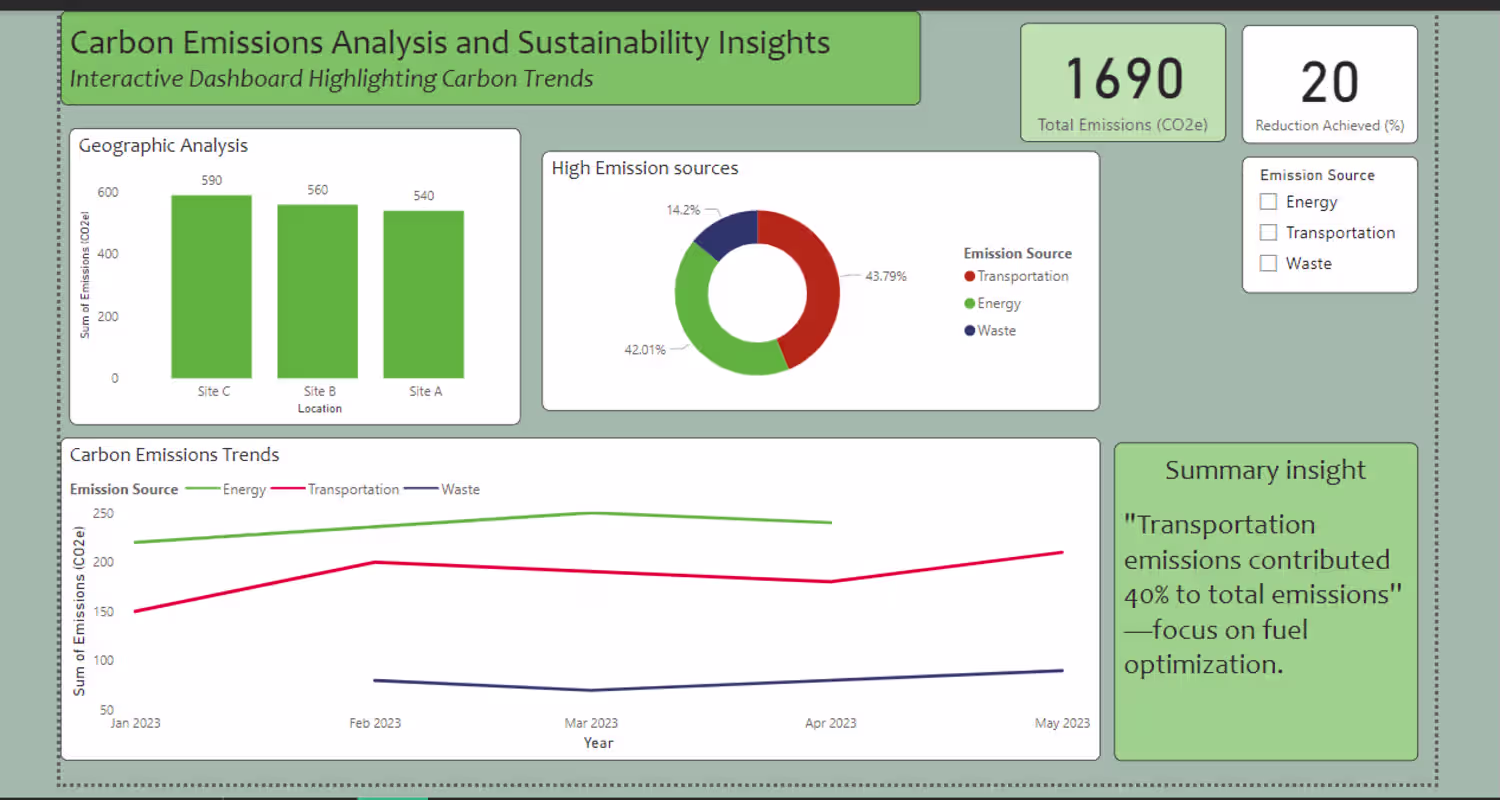
Task: Select the Site A bar
Action: 424,294
